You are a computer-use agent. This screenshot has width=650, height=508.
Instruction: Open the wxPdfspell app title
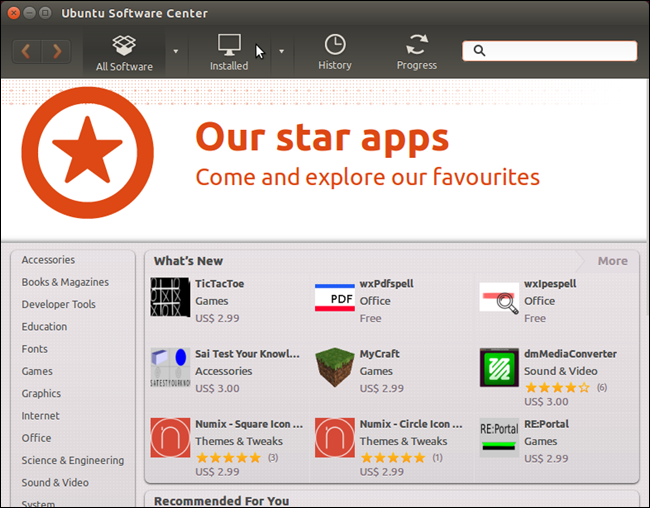[386, 284]
